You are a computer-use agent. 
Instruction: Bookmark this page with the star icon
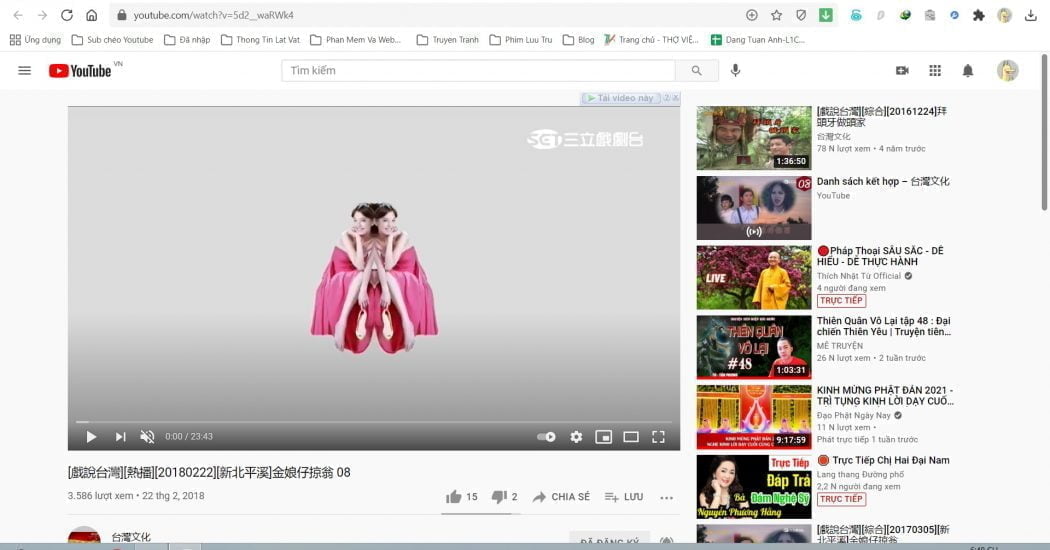(776, 15)
